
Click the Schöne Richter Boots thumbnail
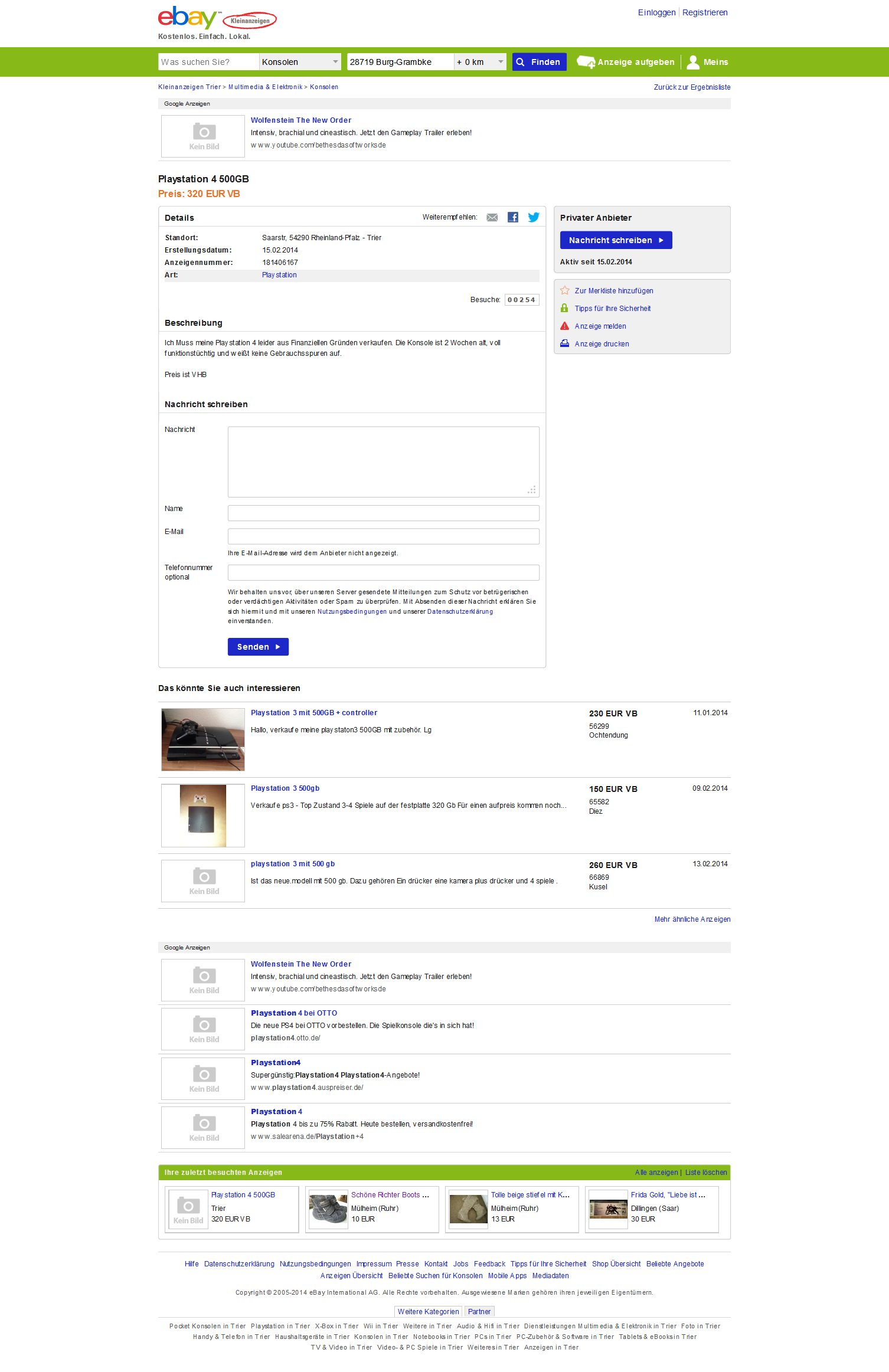[329, 1210]
